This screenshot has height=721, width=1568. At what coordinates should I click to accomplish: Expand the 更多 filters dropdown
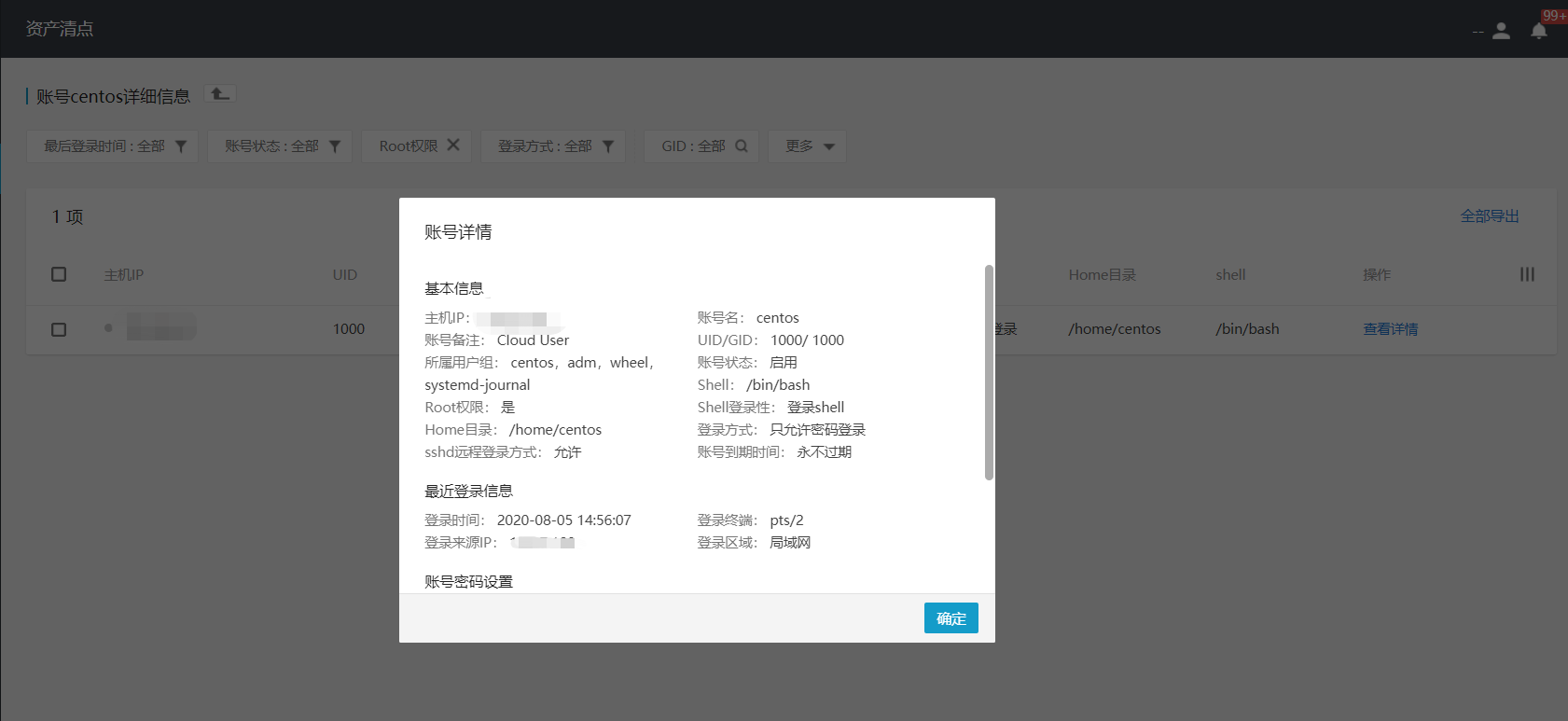tap(807, 146)
